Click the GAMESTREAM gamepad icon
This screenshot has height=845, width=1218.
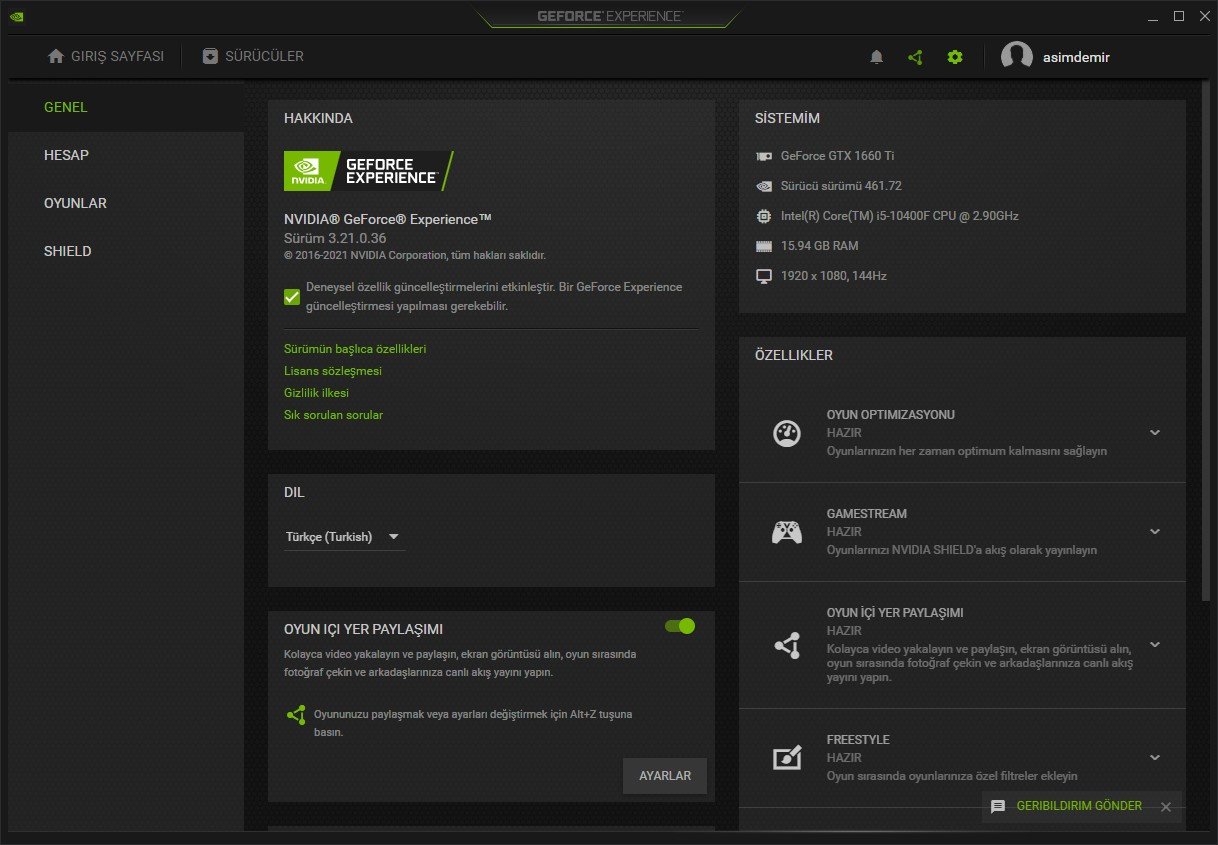[x=787, y=531]
